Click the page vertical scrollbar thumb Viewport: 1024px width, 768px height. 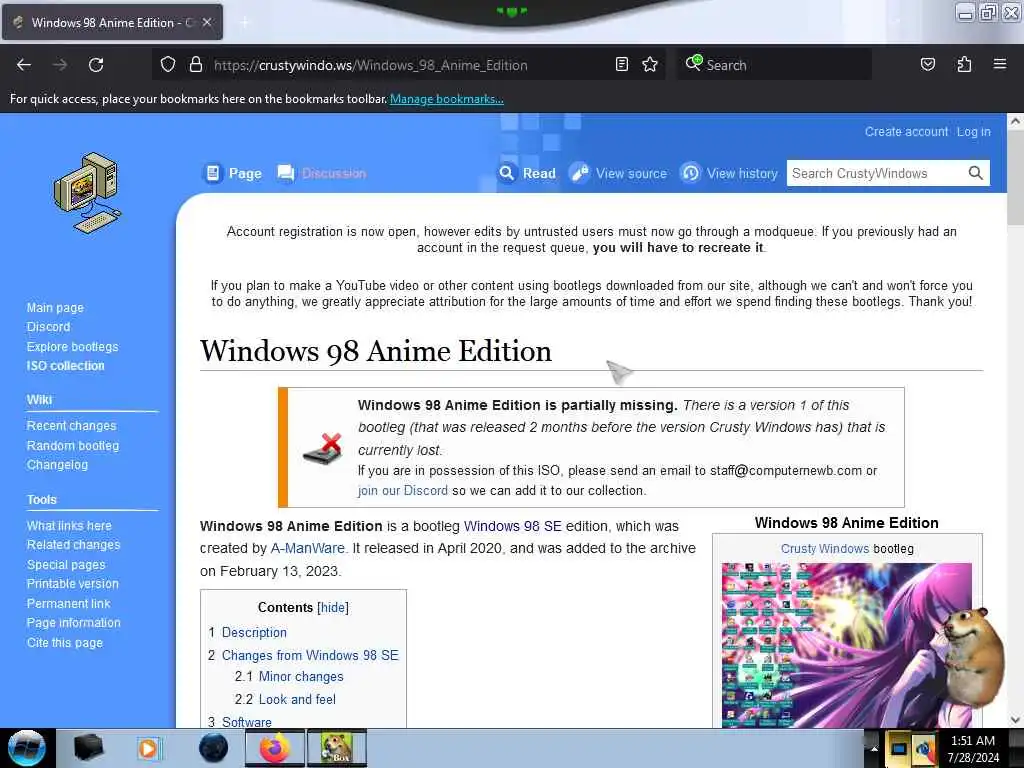coord(1016,177)
